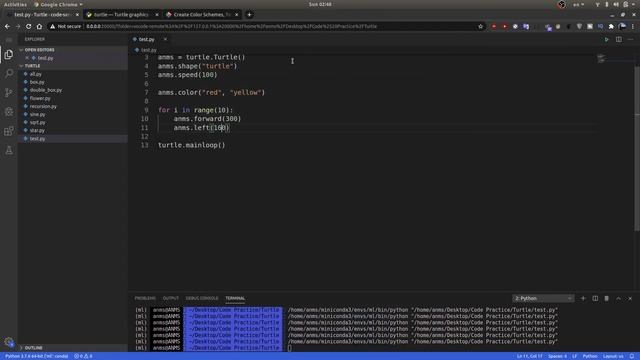Reload the Chrome page
This screenshot has height=360, width=640.
29,27
